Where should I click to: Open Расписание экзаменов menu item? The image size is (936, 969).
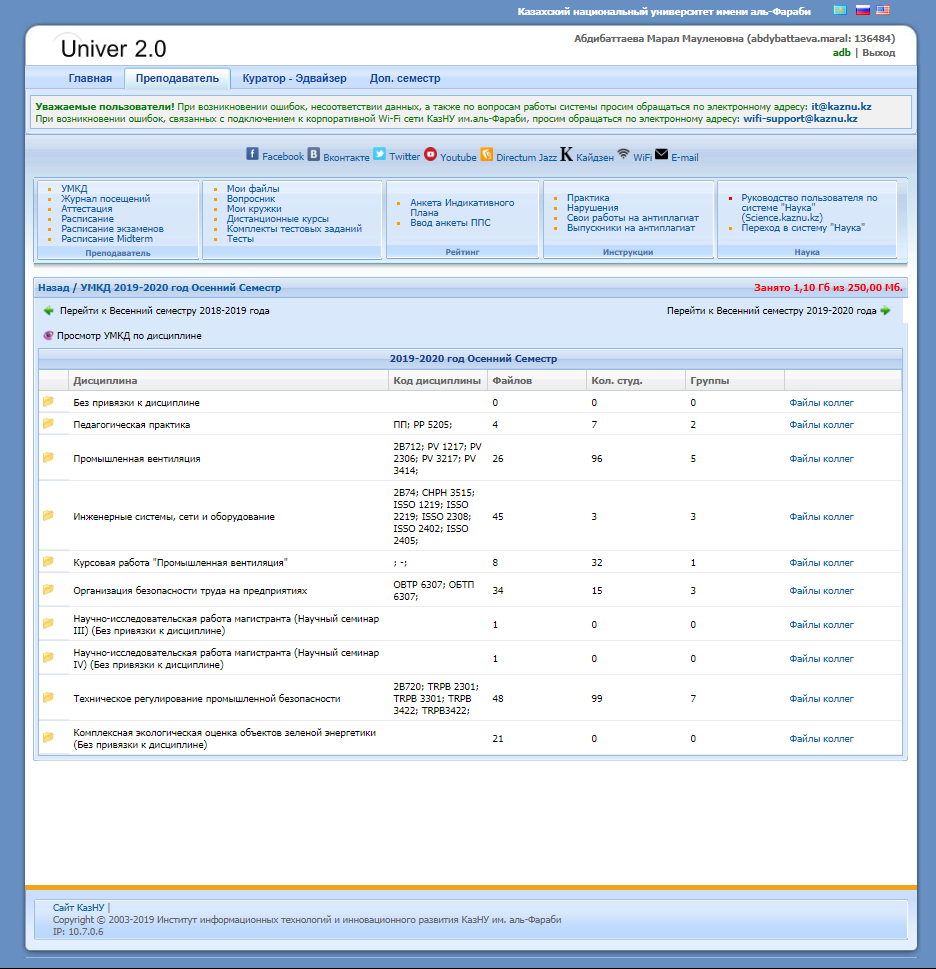[x=112, y=229]
